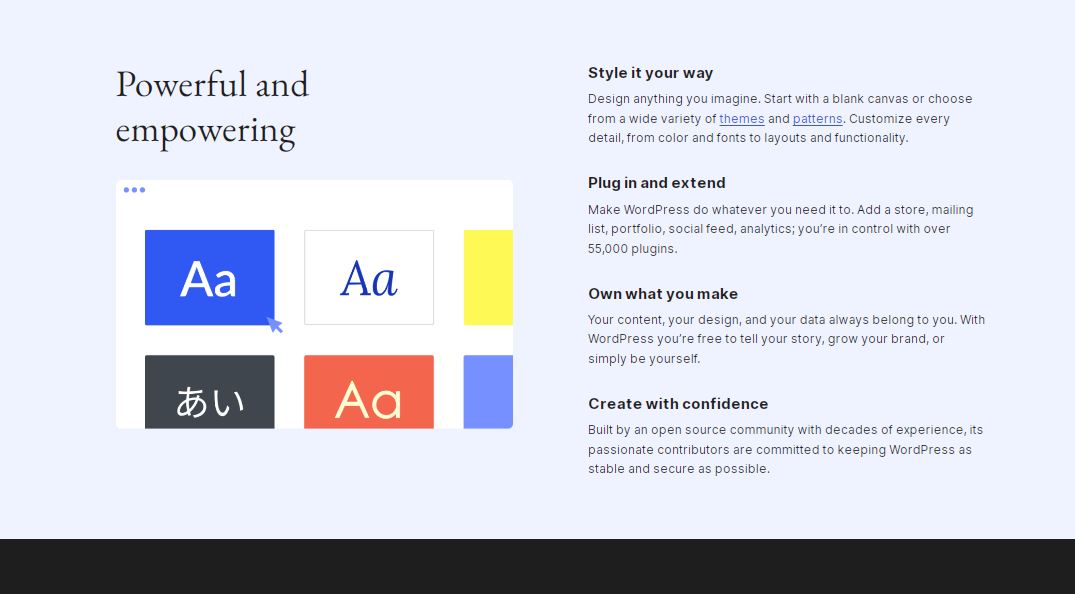Click the "Plug in and extend" heading
Image resolution: width=1075 pixels, height=594 pixels.
click(656, 183)
